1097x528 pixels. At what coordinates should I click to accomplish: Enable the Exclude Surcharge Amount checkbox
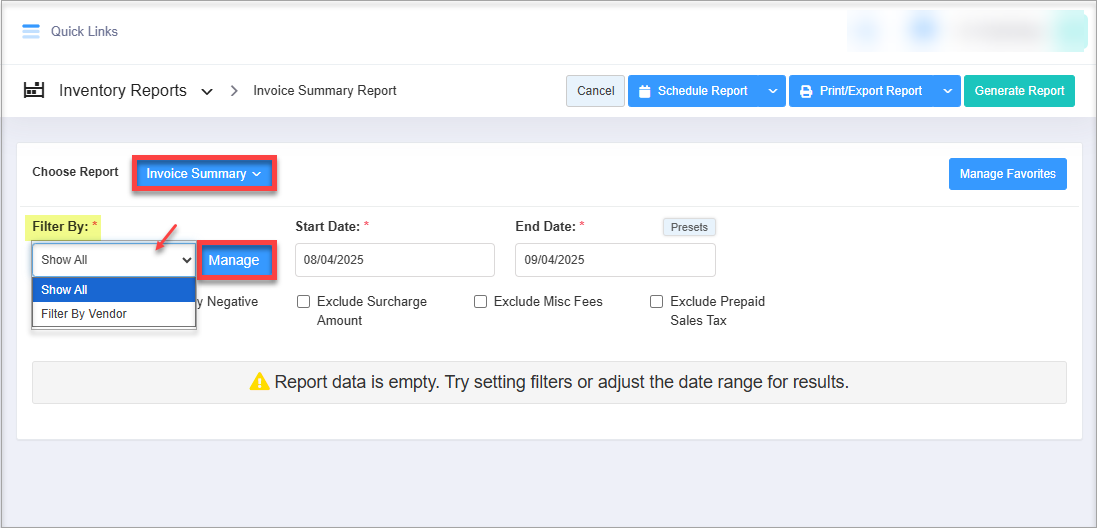303,301
